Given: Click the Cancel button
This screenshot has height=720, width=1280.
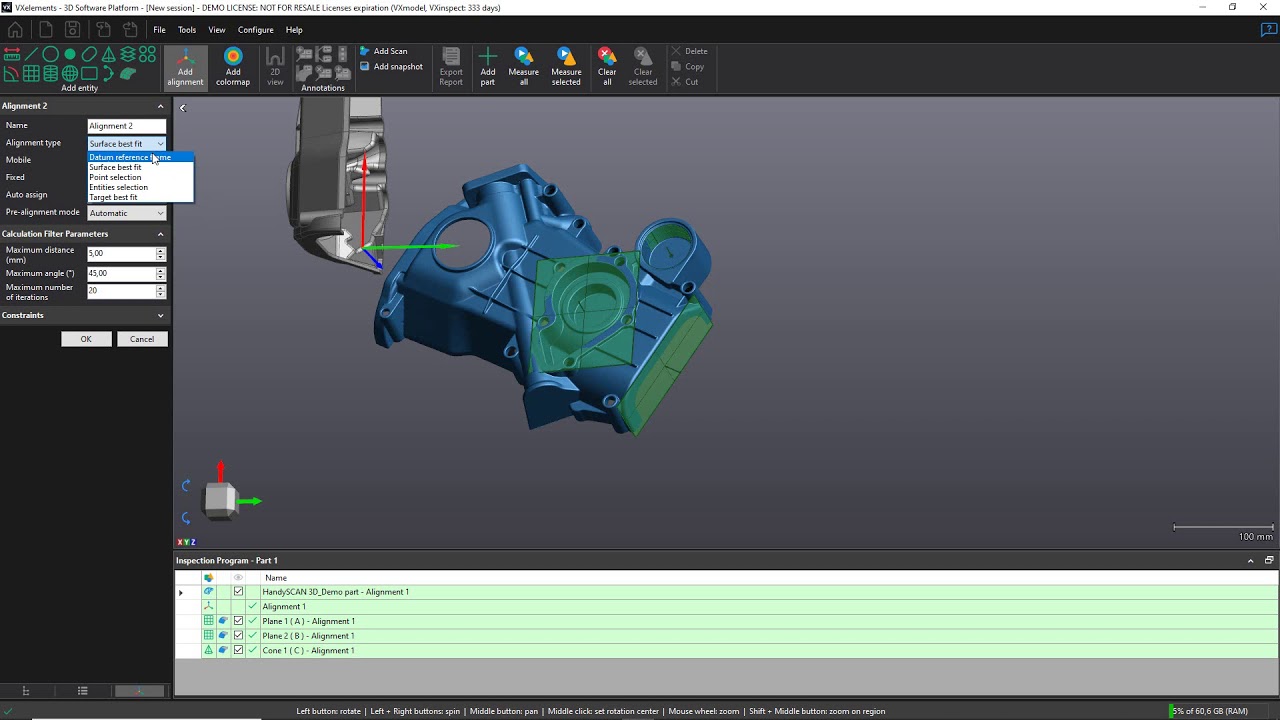Looking at the screenshot, I should [142, 338].
